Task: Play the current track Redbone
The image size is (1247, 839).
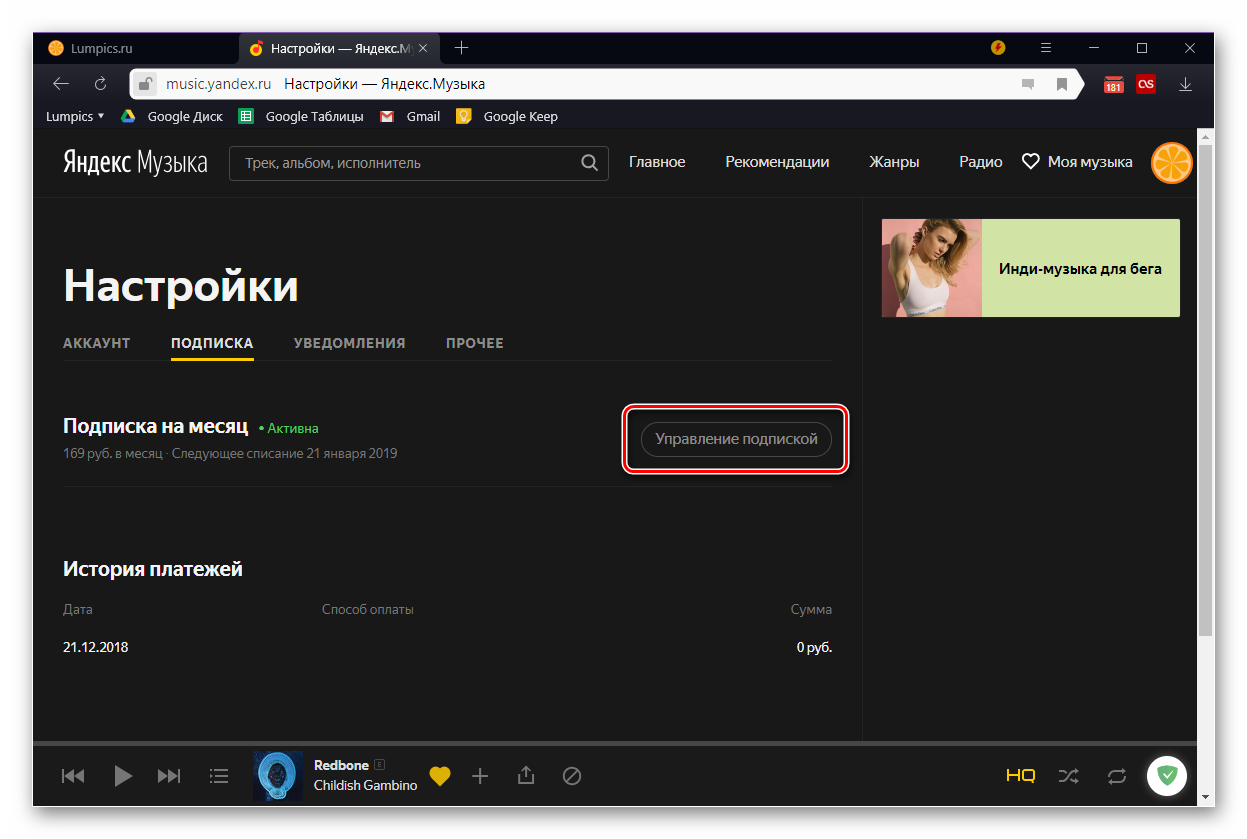Action: click(123, 776)
